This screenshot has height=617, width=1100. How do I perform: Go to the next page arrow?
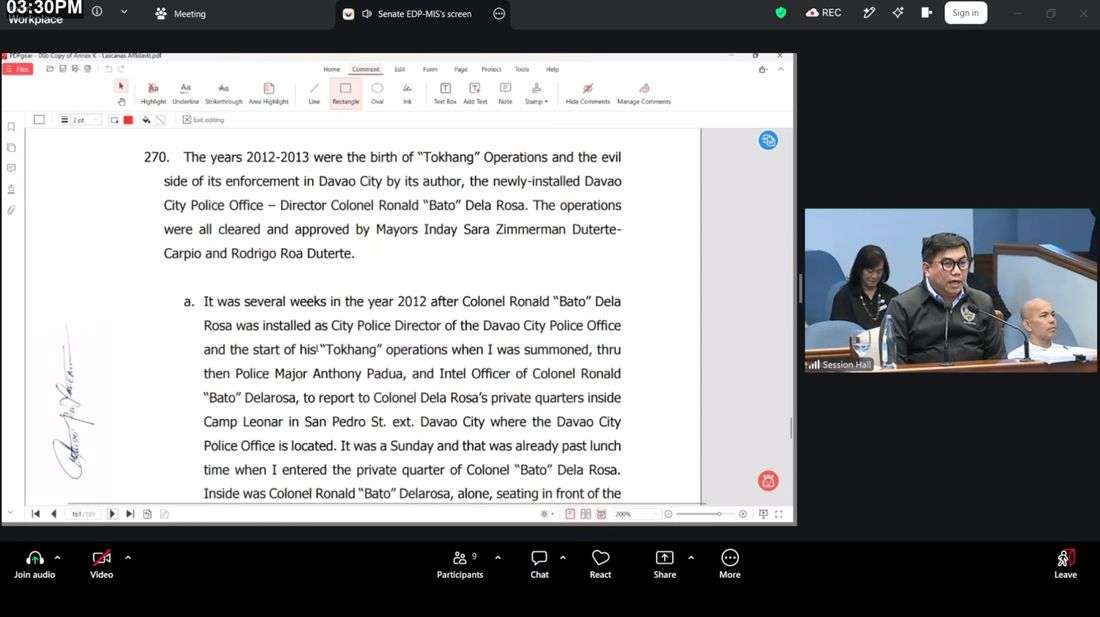tap(112, 514)
